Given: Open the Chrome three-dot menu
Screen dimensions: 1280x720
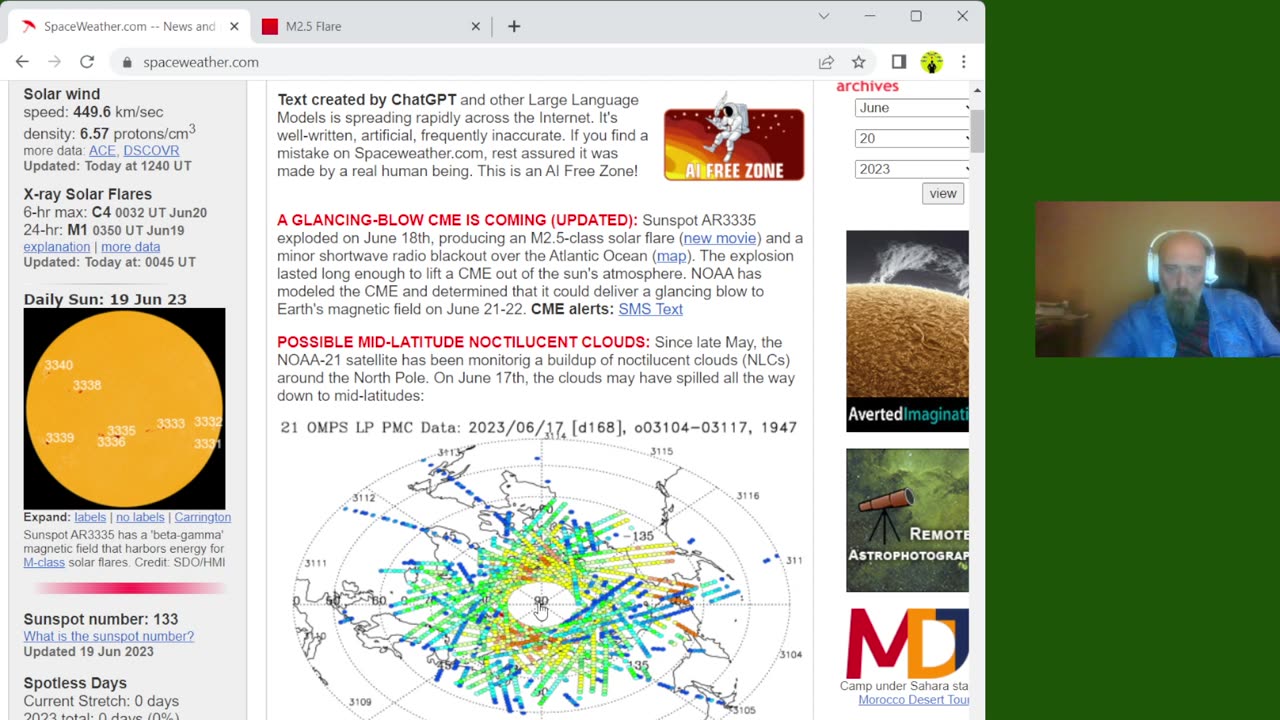Looking at the screenshot, I should pos(963,62).
